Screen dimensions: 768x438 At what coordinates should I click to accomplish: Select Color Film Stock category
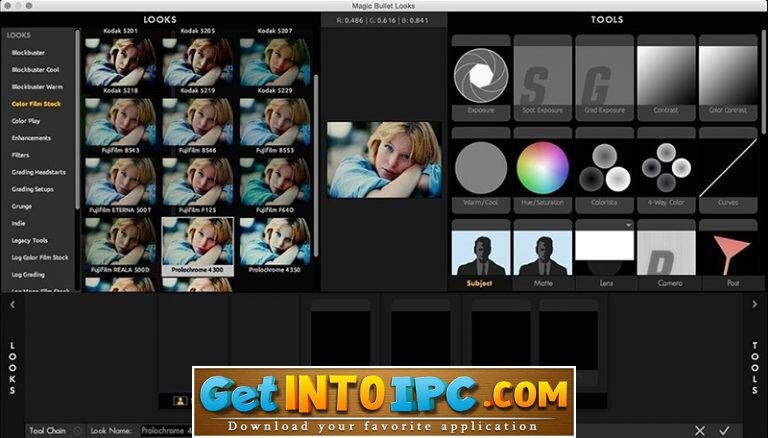tap(36, 104)
